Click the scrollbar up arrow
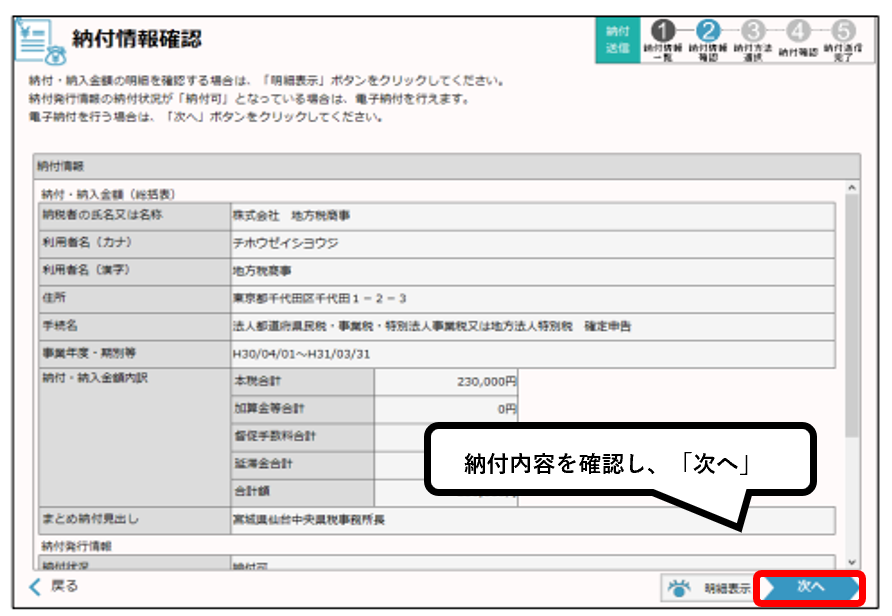The image size is (892, 616). coord(854,185)
